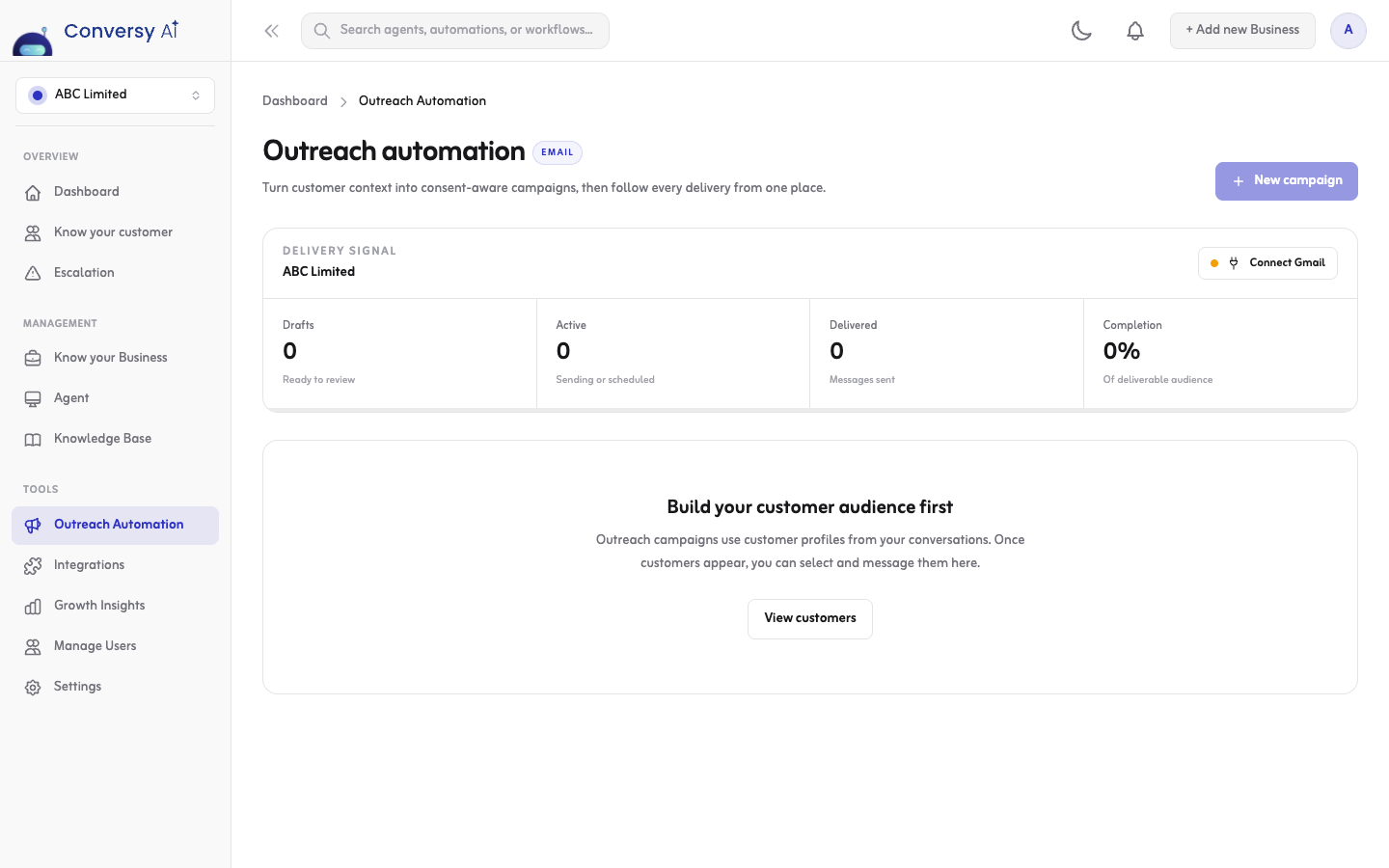Viewport: 1389px width, 868px height.
Task: Click the EMAIL badge next to title
Action: (558, 152)
